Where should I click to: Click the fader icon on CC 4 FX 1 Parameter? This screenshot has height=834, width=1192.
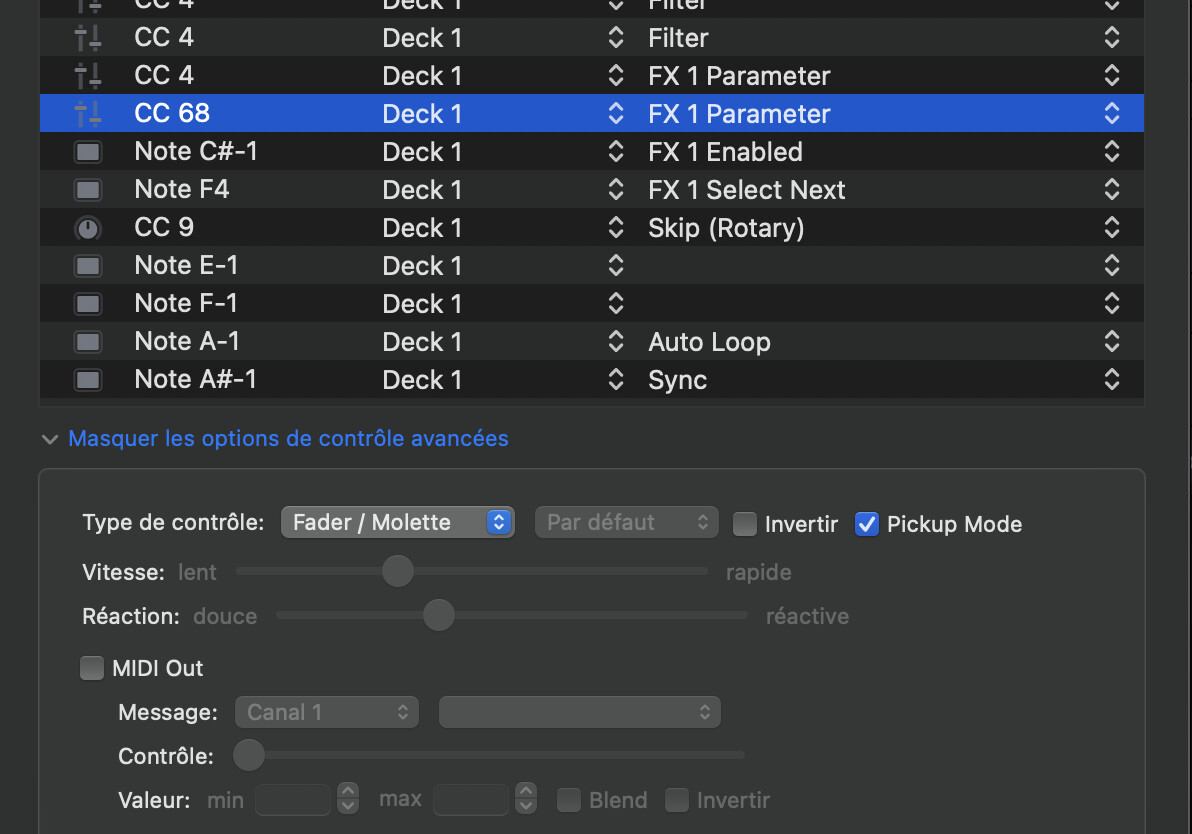tap(88, 75)
